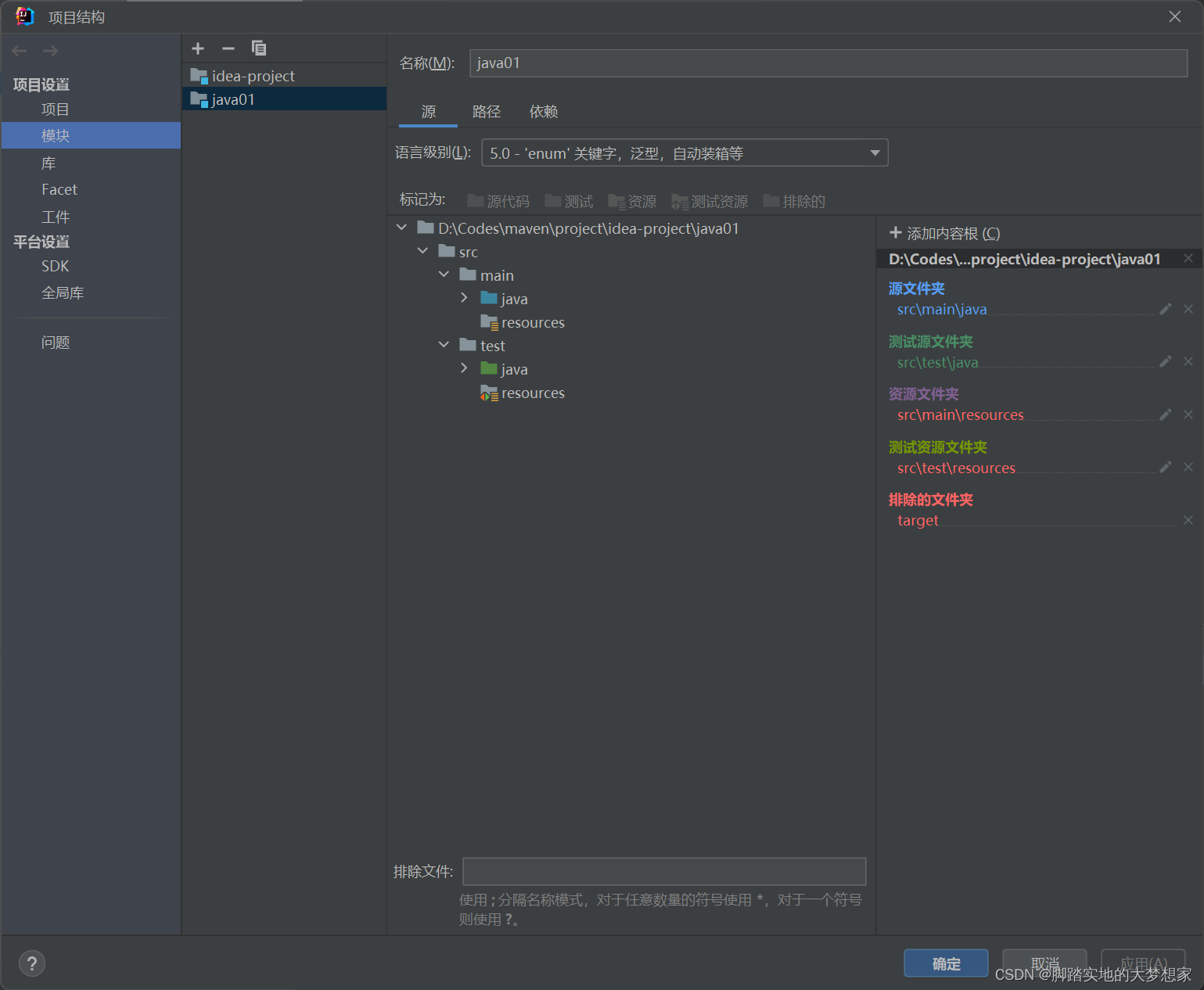Image resolution: width=1204 pixels, height=990 pixels.
Task: Select idea-project module in list
Action: pyautogui.click(x=284, y=76)
